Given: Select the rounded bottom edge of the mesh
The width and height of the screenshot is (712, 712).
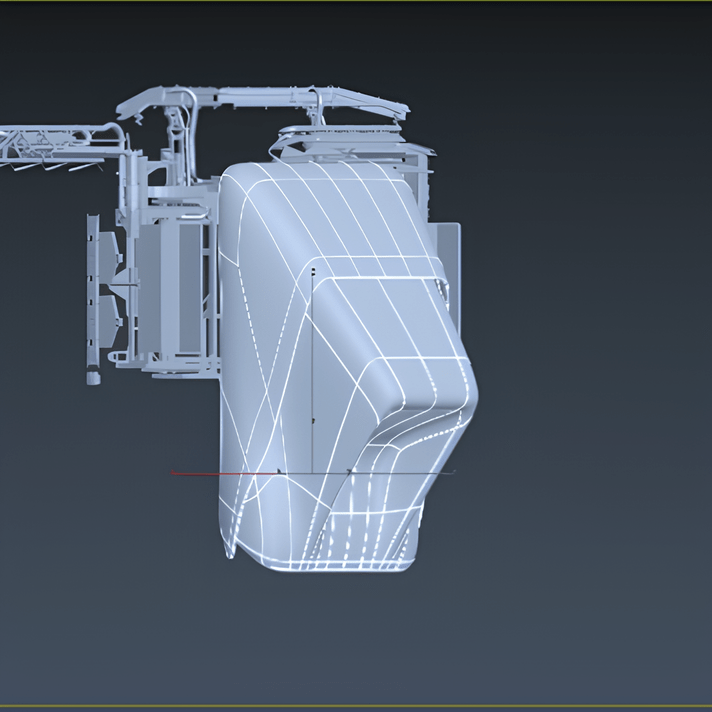Looking at the screenshot, I should [x=330, y=565].
